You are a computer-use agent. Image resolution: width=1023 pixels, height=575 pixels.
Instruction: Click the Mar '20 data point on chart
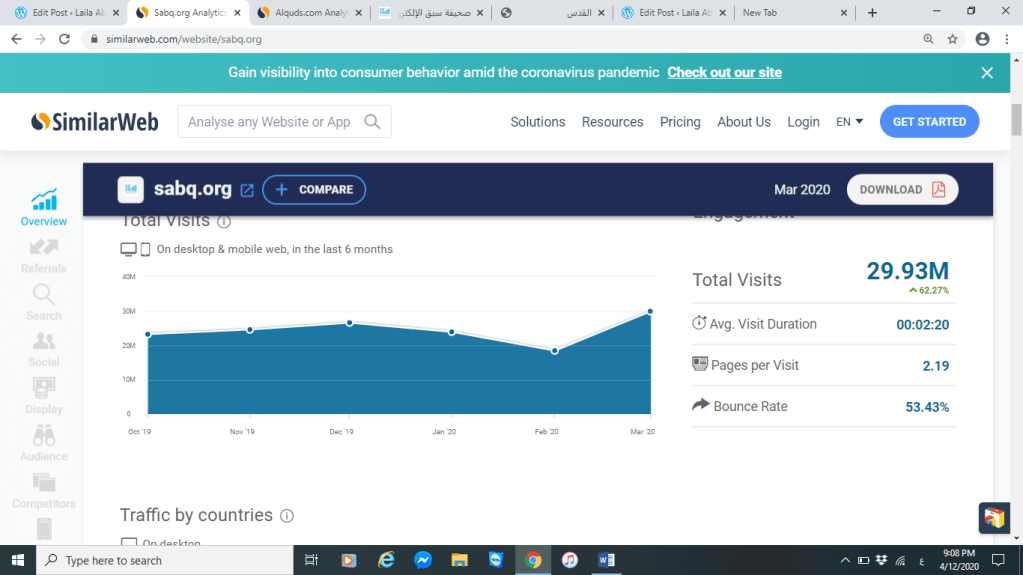coord(650,312)
